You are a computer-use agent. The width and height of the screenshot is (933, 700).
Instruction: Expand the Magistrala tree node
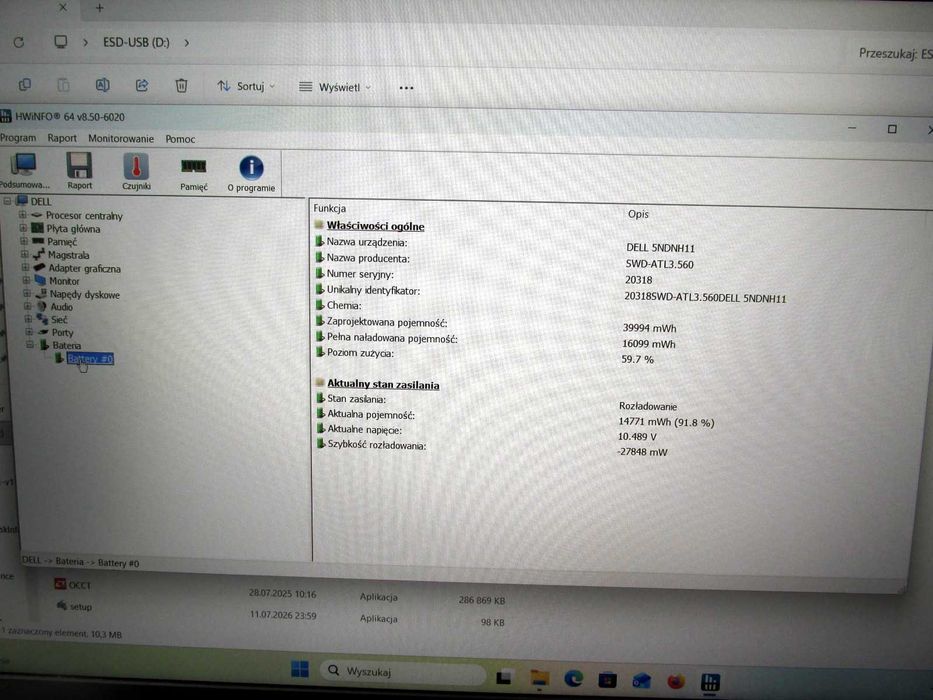point(25,254)
